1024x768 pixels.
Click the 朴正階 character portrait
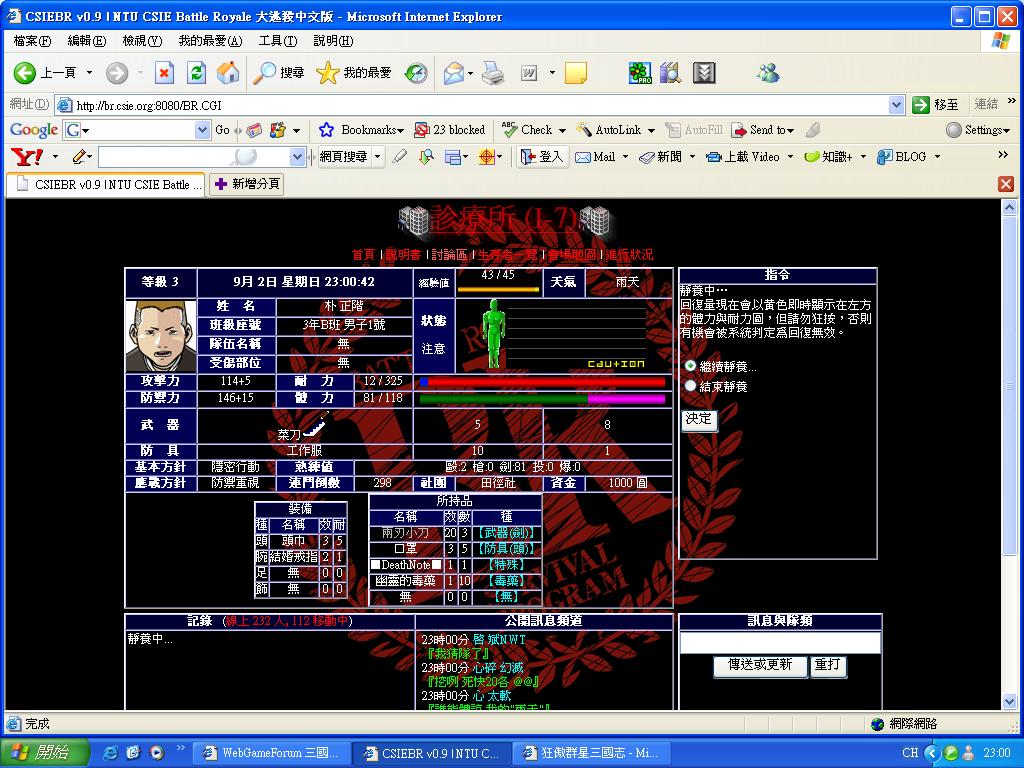click(161, 336)
